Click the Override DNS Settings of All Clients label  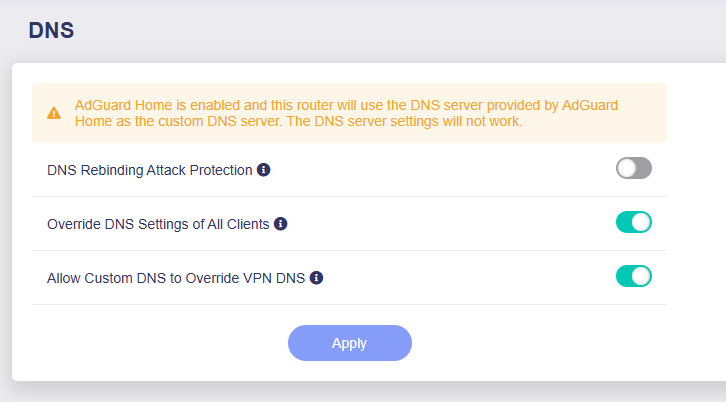tap(158, 224)
